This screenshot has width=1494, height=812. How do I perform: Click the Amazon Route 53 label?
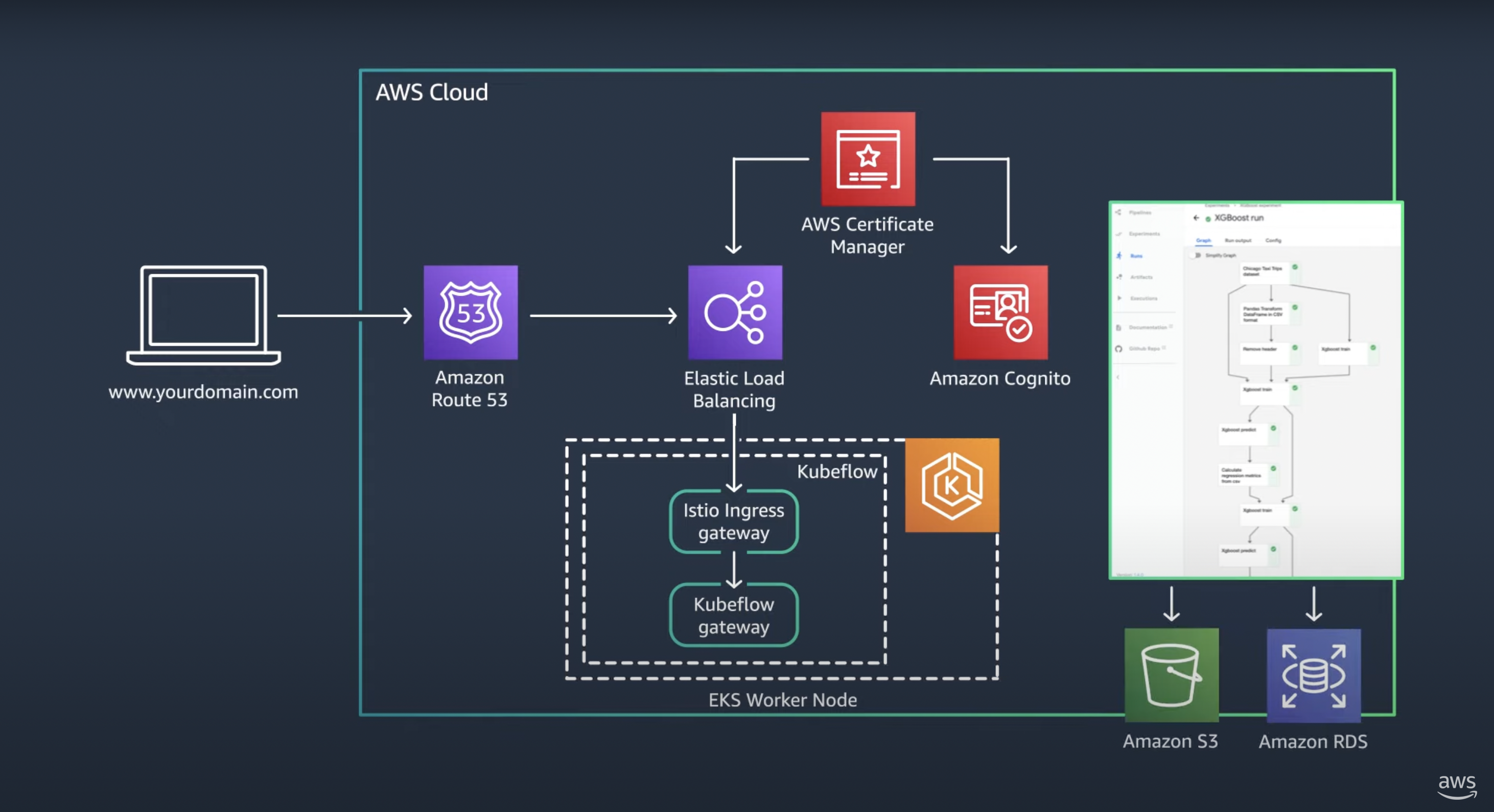click(x=470, y=389)
